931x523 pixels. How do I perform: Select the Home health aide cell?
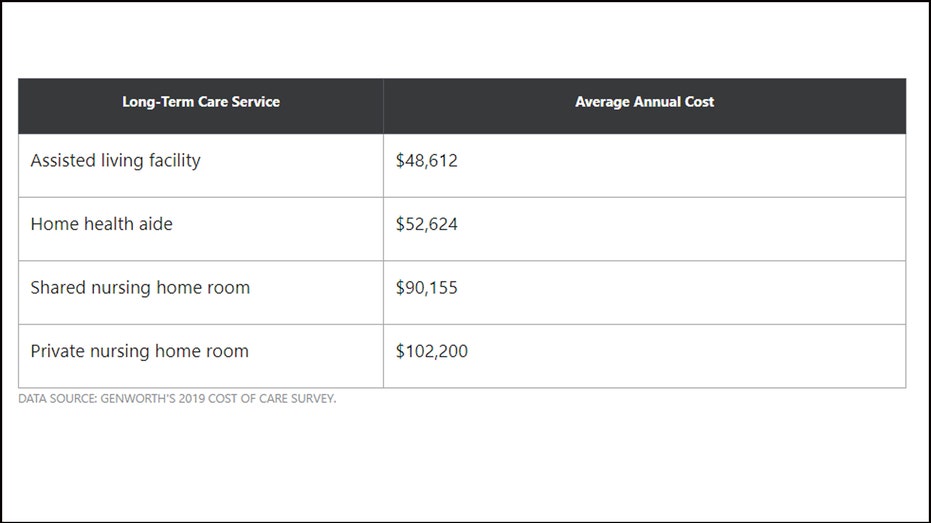[x=201, y=229]
